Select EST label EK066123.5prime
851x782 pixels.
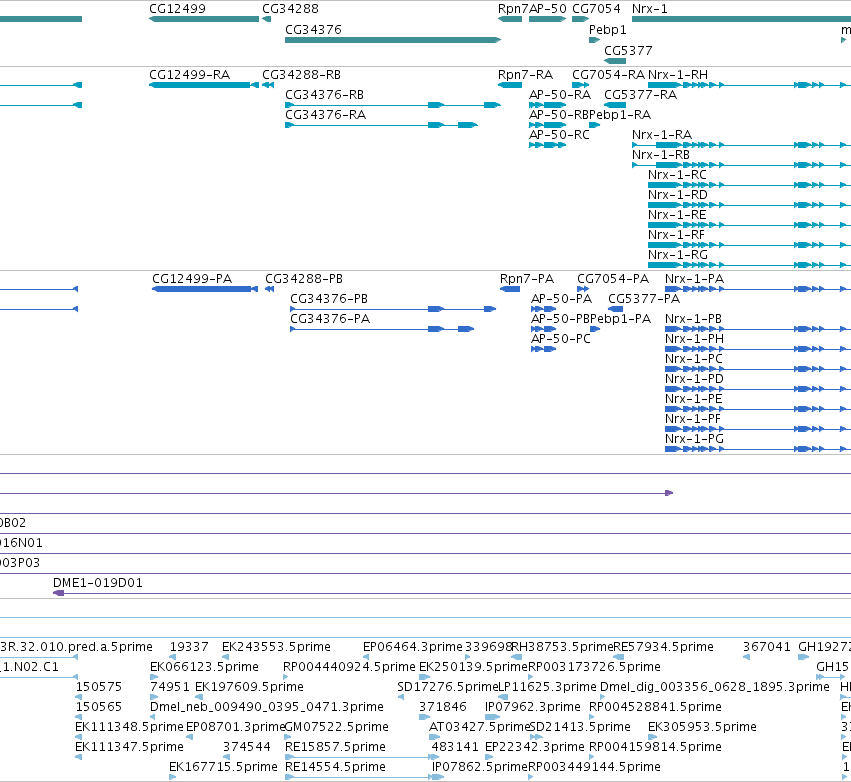click(x=204, y=666)
